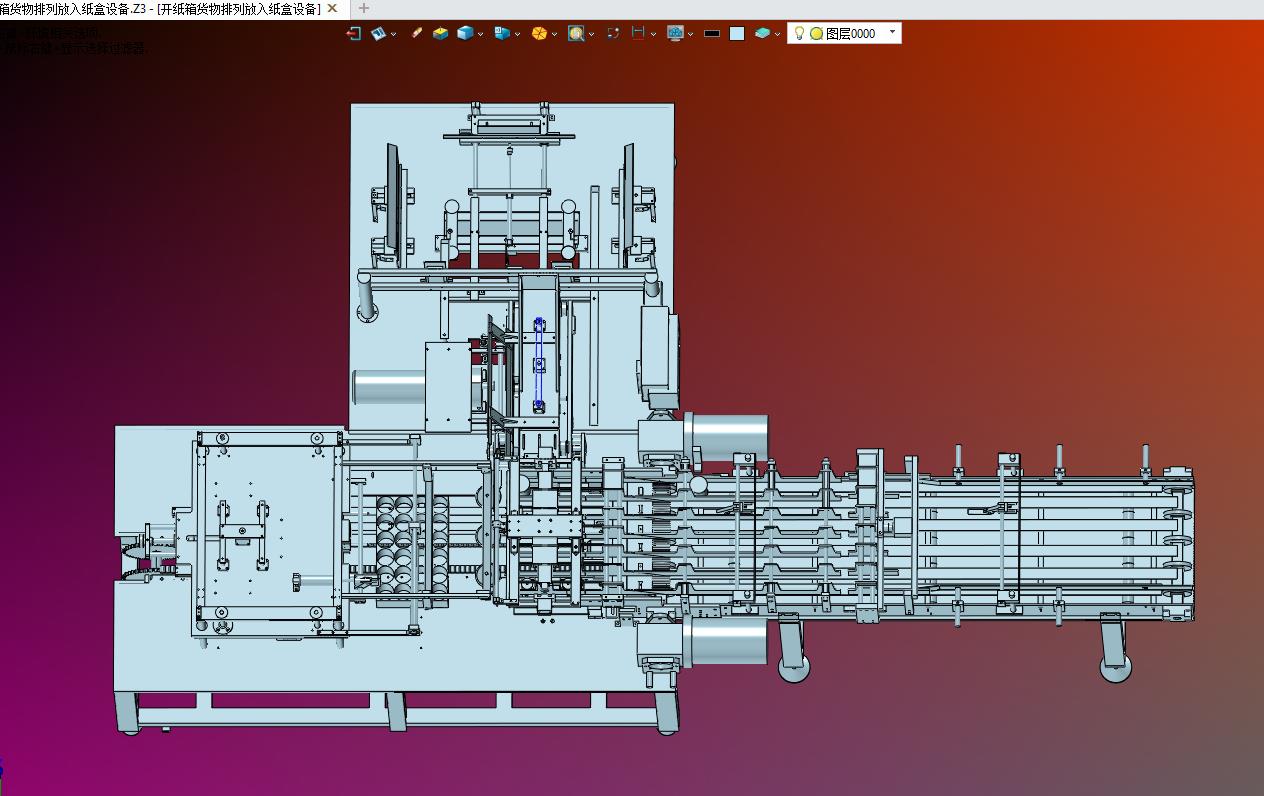Open the 图层0000 layer dropdown
The width and height of the screenshot is (1264, 796).
[x=893, y=32]
